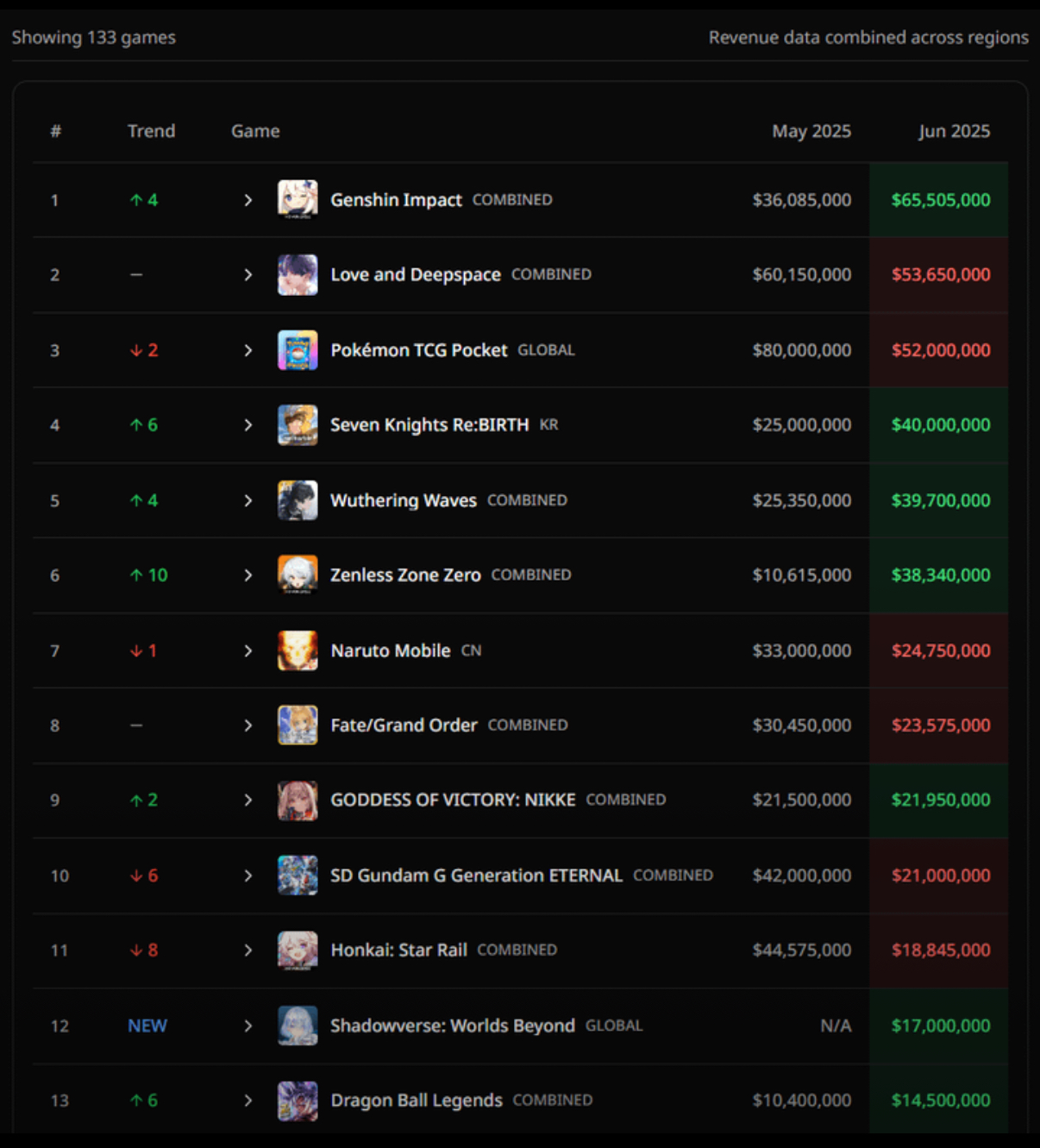This screenshot has height=1148, width=1040.
Task: Click the Genshin Impact game icon
Action: pos(298,199)
